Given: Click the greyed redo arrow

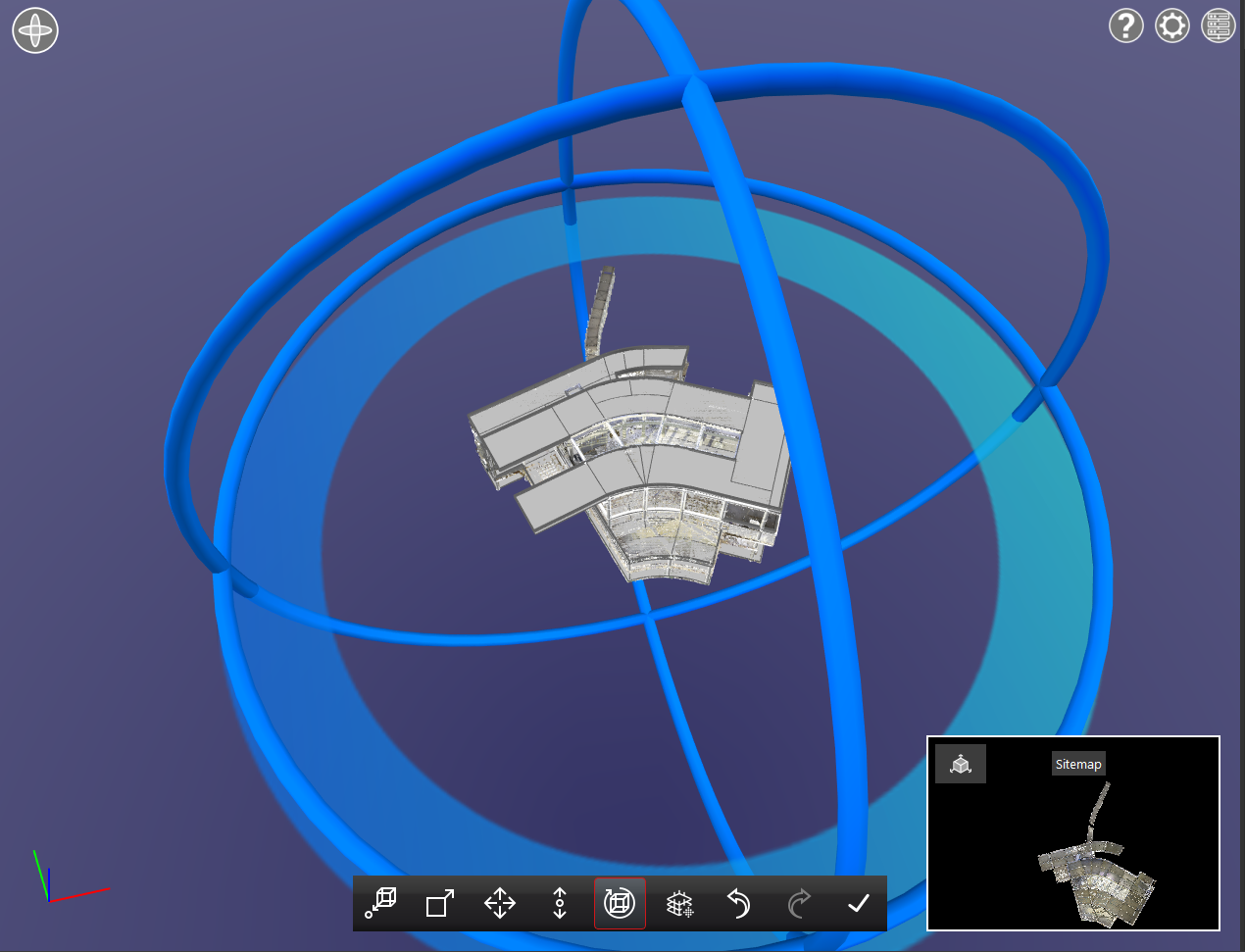Looking at the screenshot, I should click(799, 903).
